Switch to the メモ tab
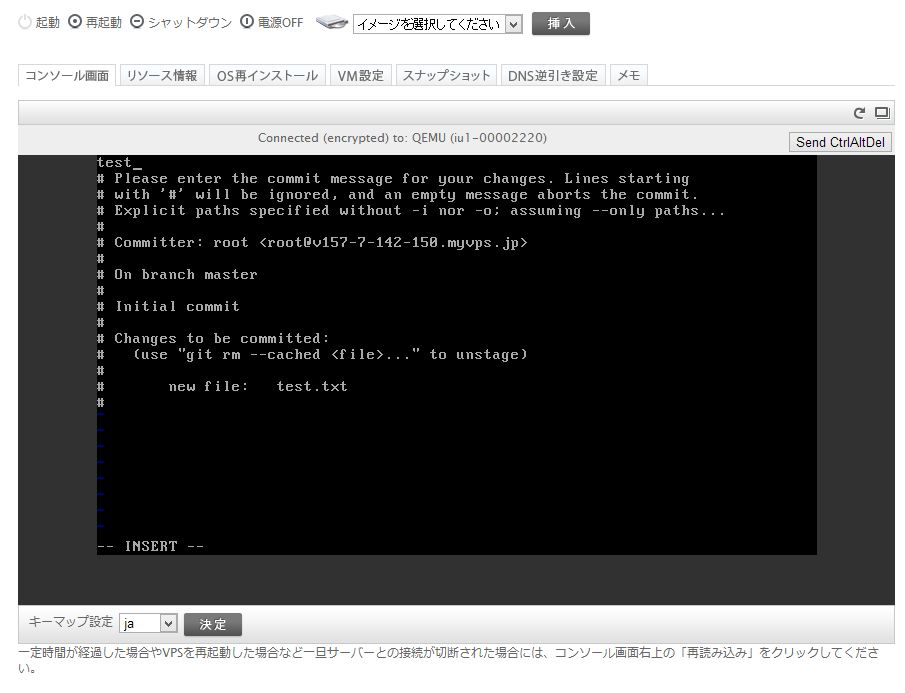Image resolution: width=905 pixels, height=693 pixels. tap(629, 76)
